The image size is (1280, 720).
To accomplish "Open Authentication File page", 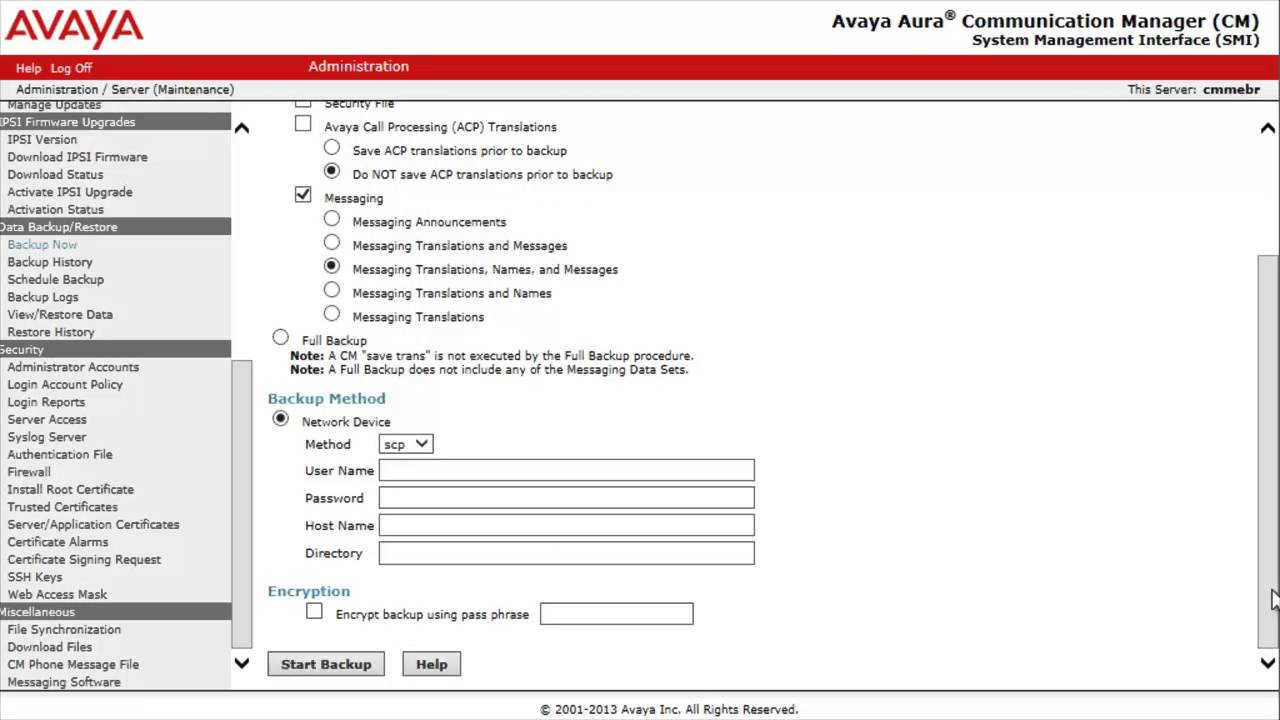I will coord(60,455).
